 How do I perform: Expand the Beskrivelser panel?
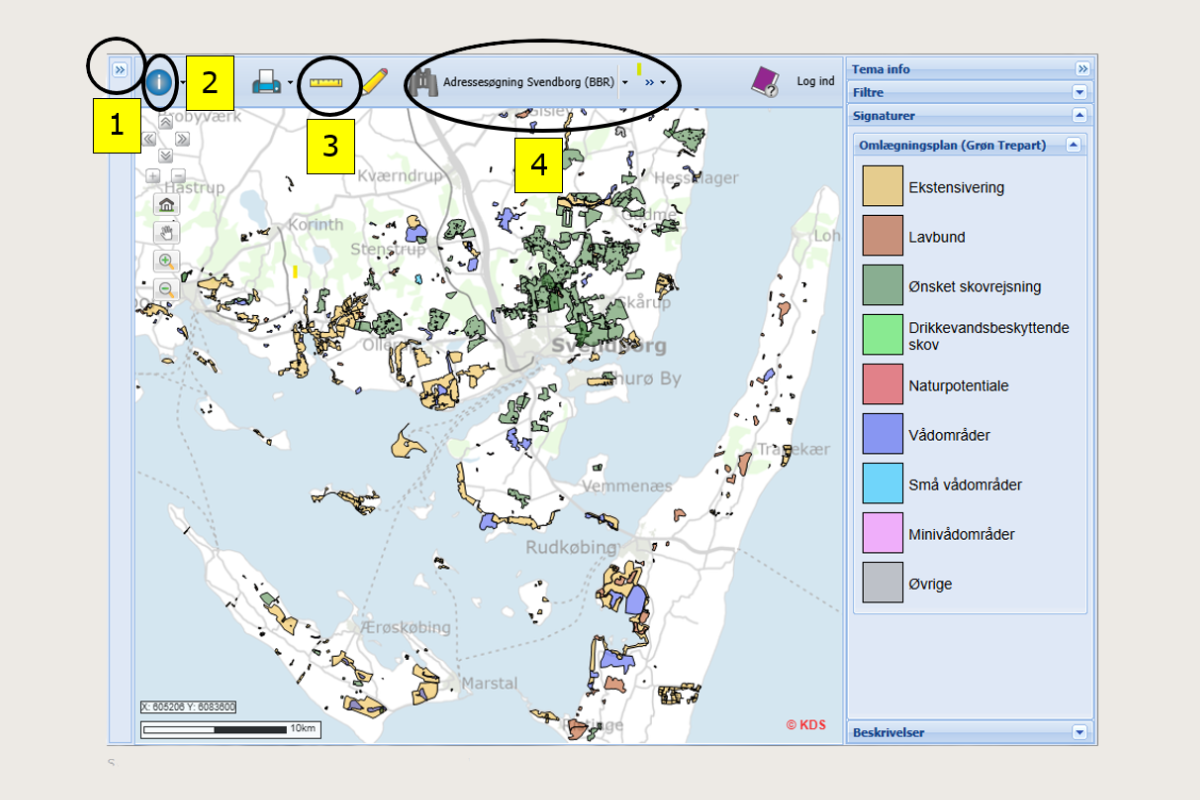click(1079, 732)
